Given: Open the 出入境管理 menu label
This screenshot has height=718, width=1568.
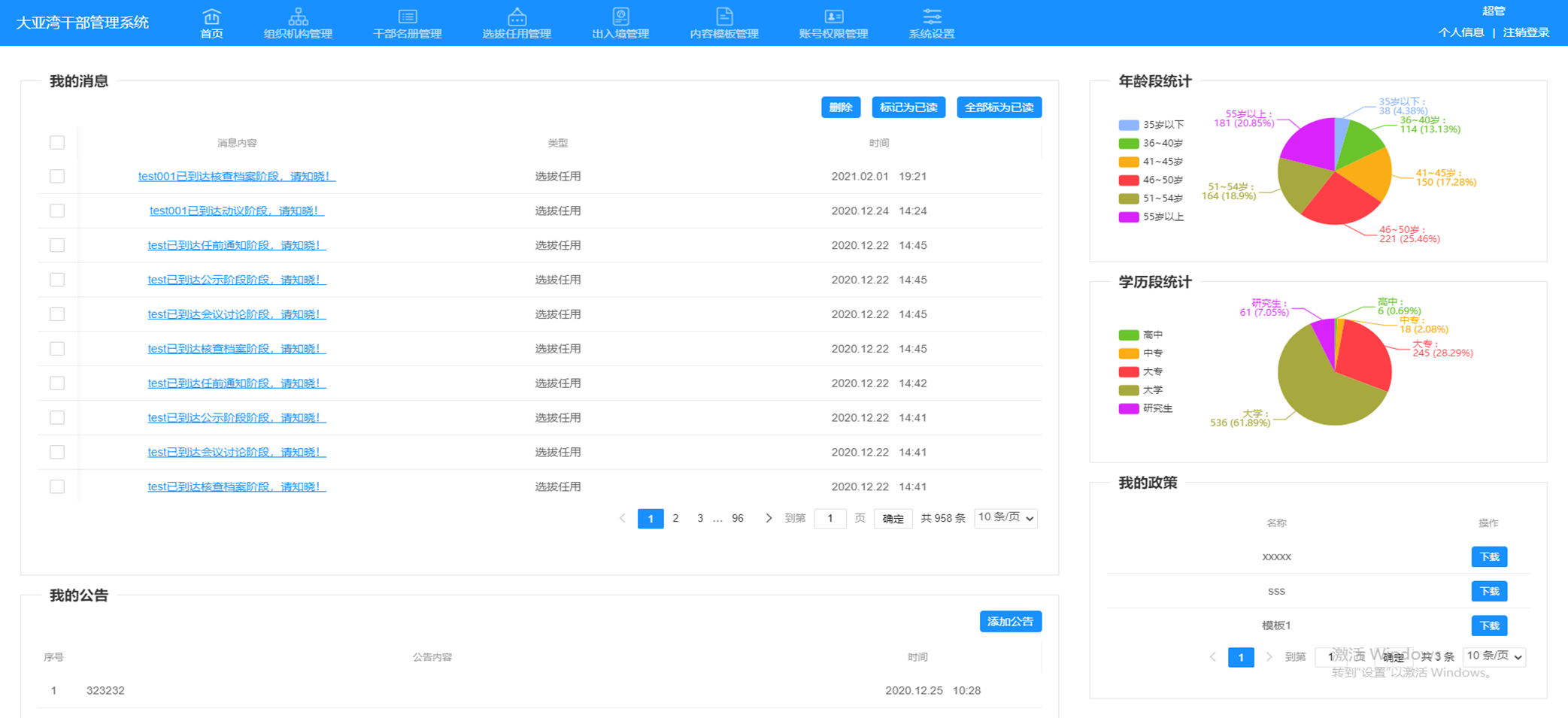Looking at the screenshot, I should coord(620,34).
